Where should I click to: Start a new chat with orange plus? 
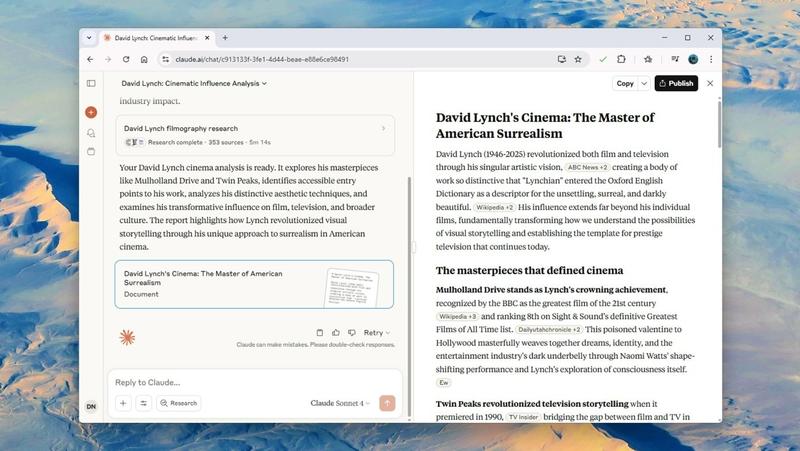pyautogui.click(x=91, y=112)
